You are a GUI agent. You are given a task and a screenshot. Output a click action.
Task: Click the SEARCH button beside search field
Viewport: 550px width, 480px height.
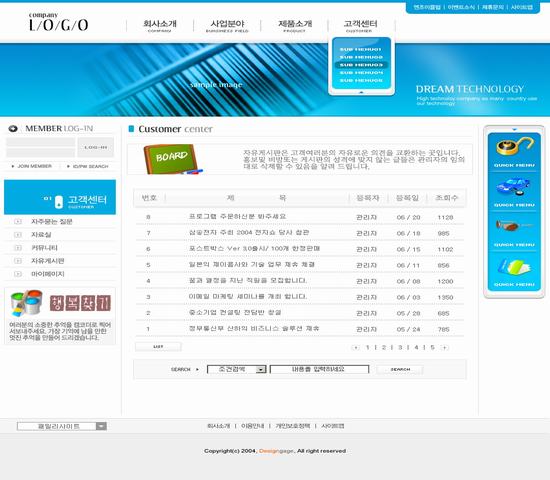click(x=400, y=369)
